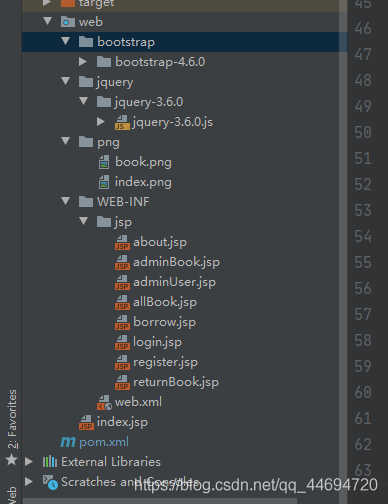Select the WEB-INF folder name
This screenshot has width=388, height=504.
click(x=123, y=202)
